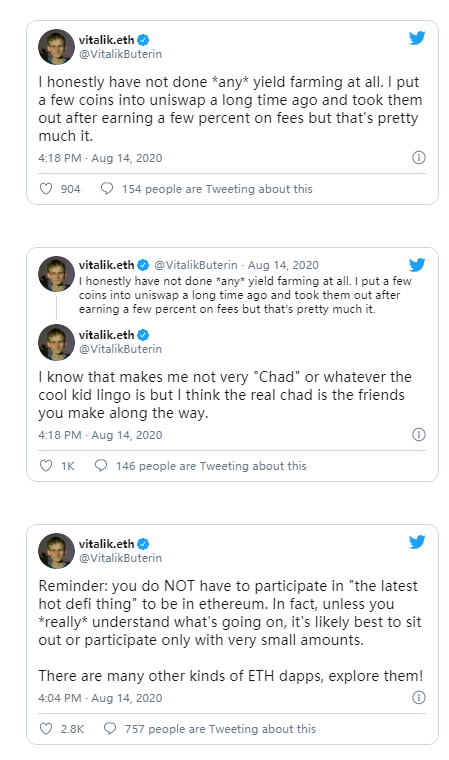Click the Twitter bird icon in first tweet
Viewport: 449px width, 760px height.
[x=417, y=37]
